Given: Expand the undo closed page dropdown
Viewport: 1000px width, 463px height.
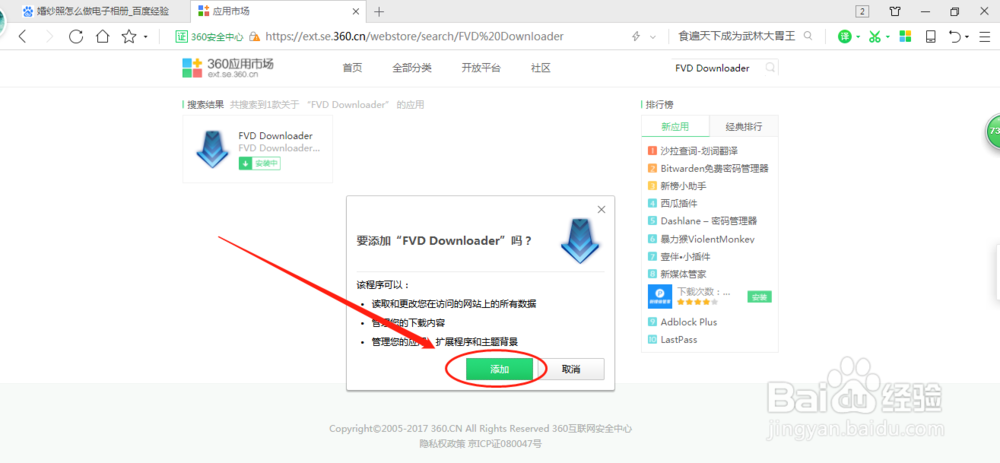Looking at the screenshot, I should [x=967, y=37].
